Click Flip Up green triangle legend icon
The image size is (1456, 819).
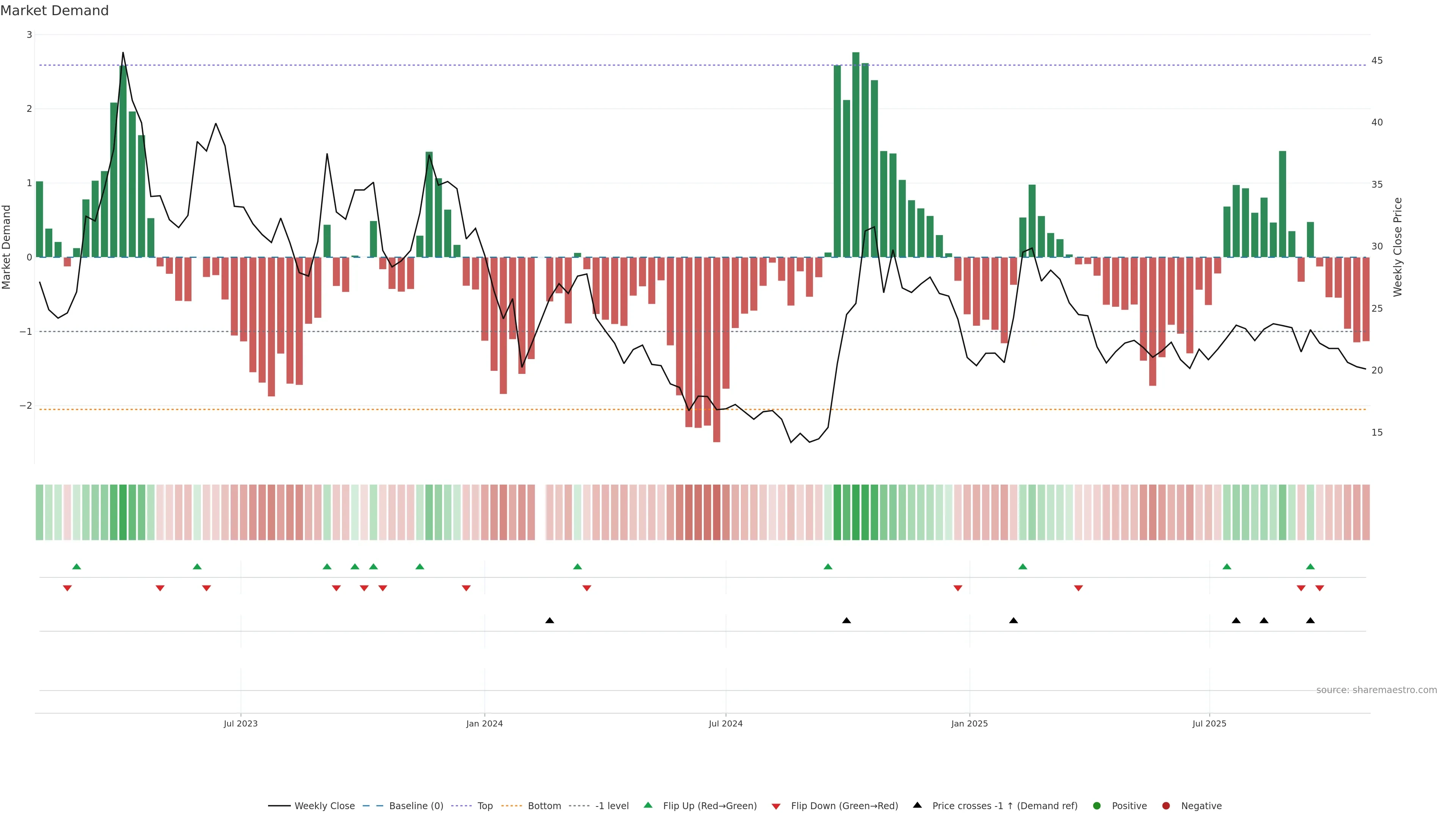pyautogui.click(x=648, y=805)
